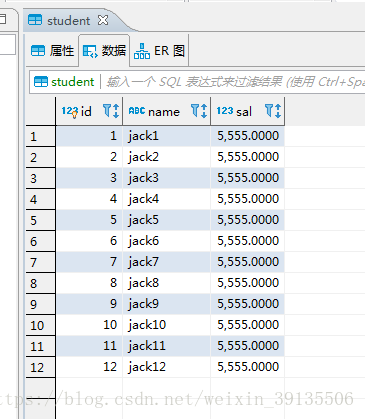Screen dimensions: 365x419
Task: Click the name column header
Action: point(167,111)
